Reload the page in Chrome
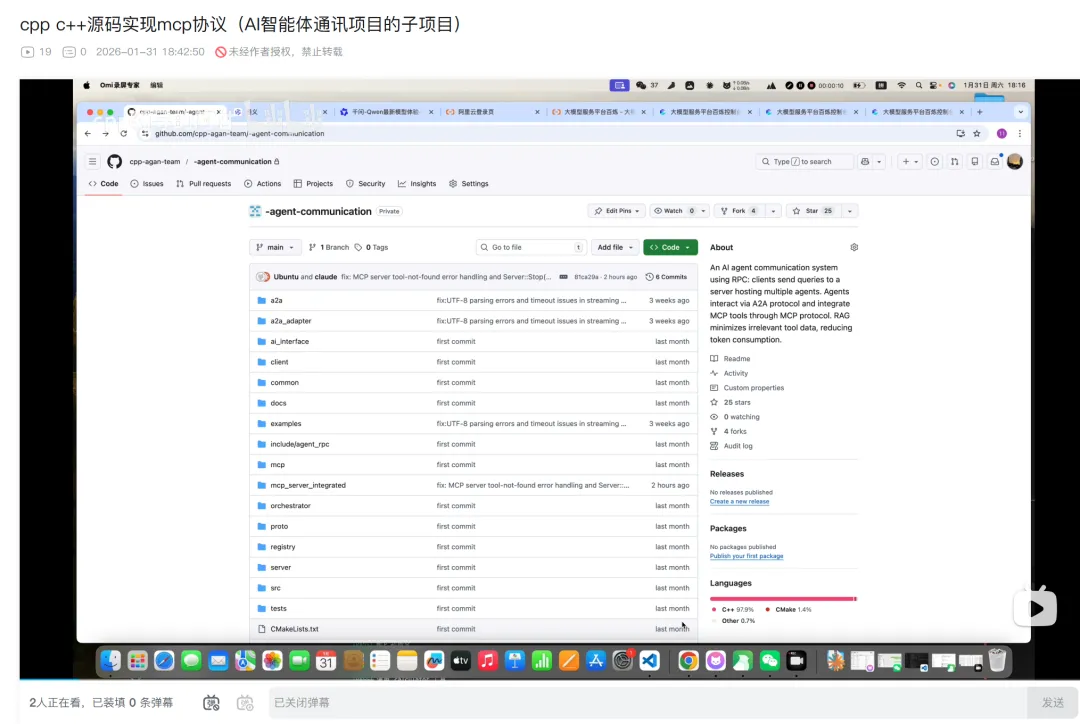 point(124,134)
